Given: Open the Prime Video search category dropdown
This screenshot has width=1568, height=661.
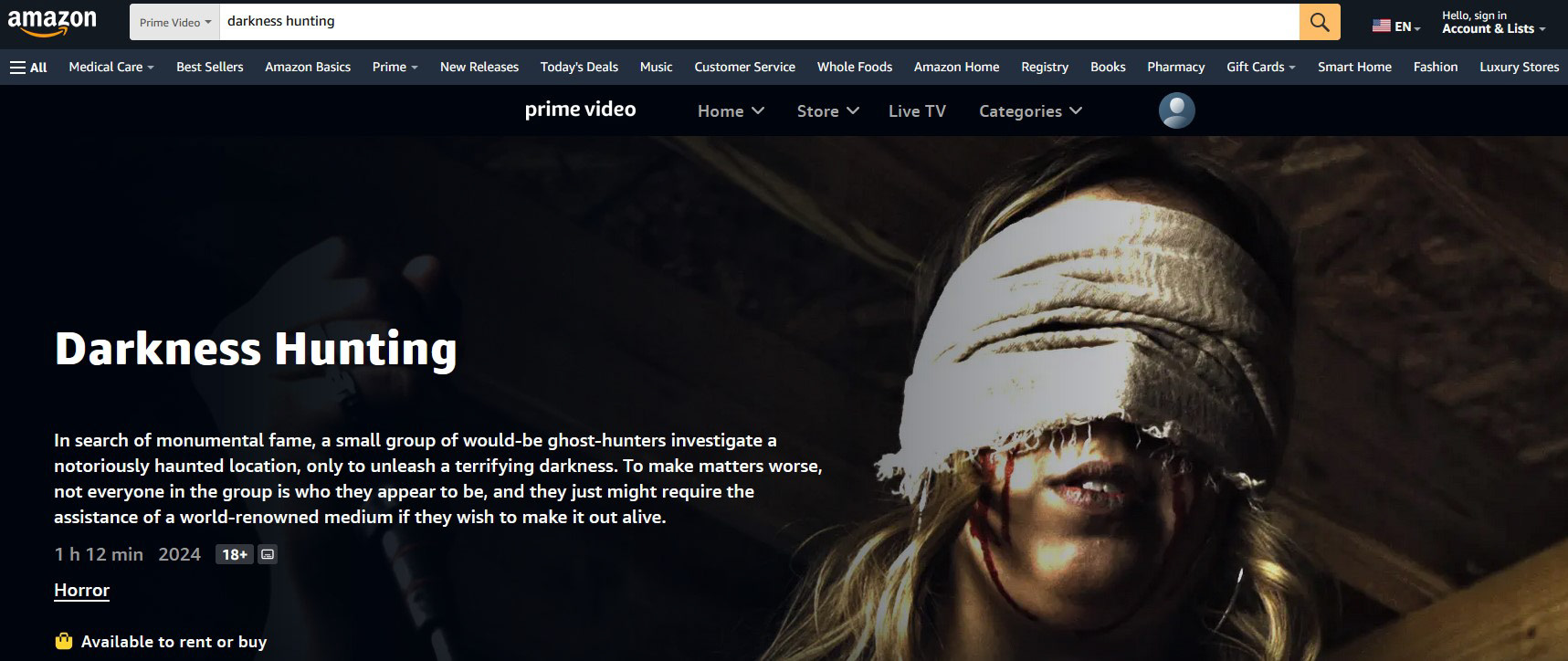Looking at the screenshot, I should [174, 22].
